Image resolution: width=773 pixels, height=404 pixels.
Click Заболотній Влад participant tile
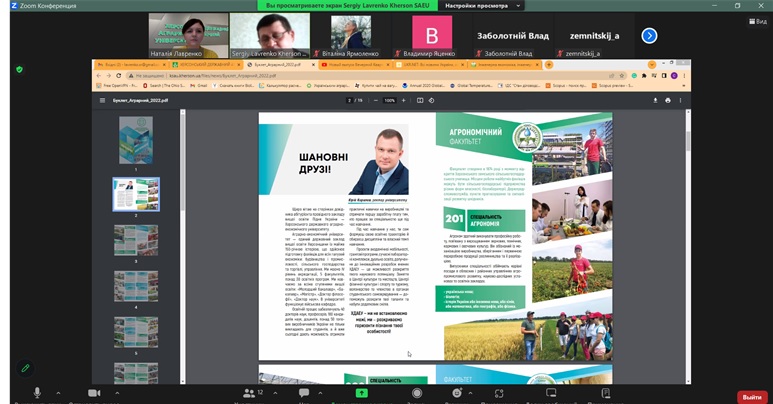[513, 36]
